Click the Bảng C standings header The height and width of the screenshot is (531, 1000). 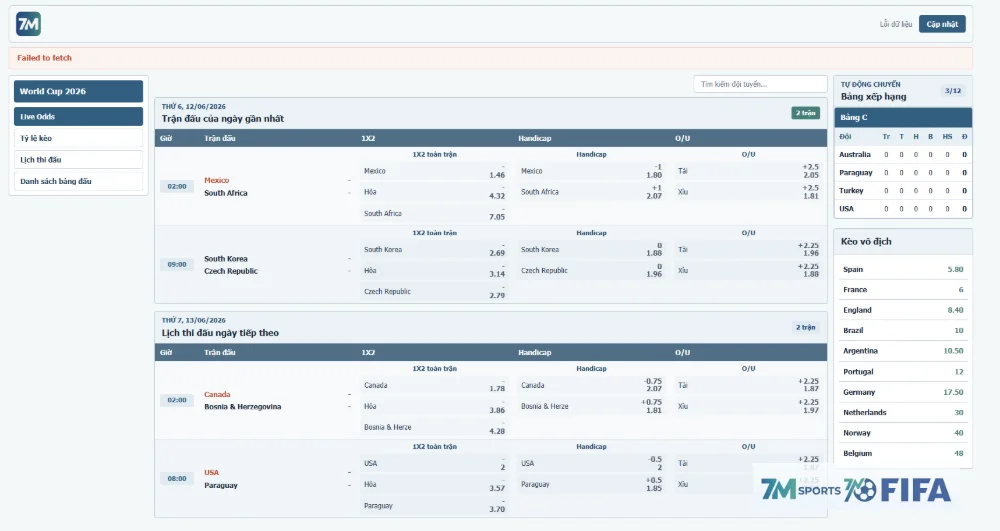coord(903,117)
